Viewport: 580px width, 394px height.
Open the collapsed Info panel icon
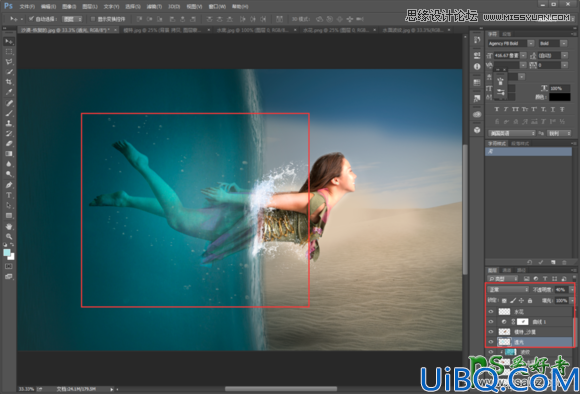point(477,67)
